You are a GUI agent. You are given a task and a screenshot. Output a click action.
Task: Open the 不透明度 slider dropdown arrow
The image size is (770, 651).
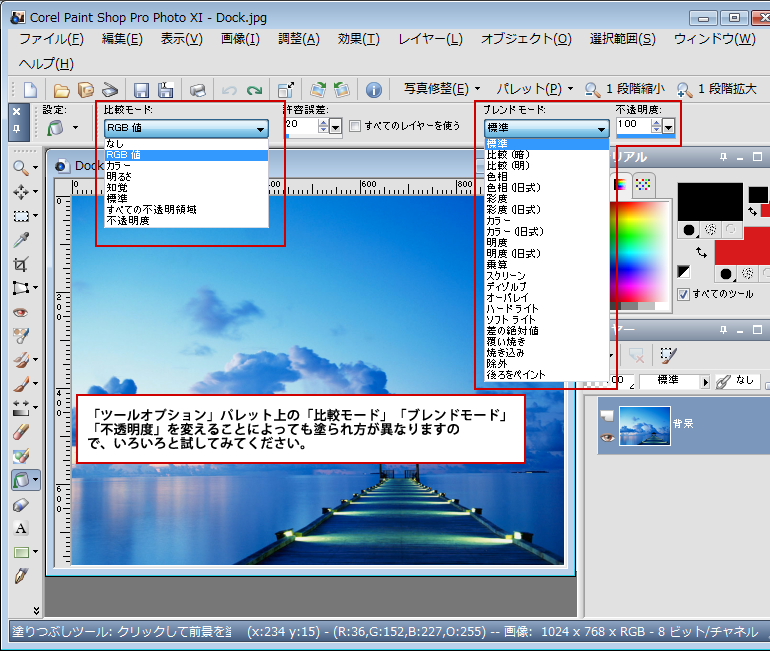point(668,127)
